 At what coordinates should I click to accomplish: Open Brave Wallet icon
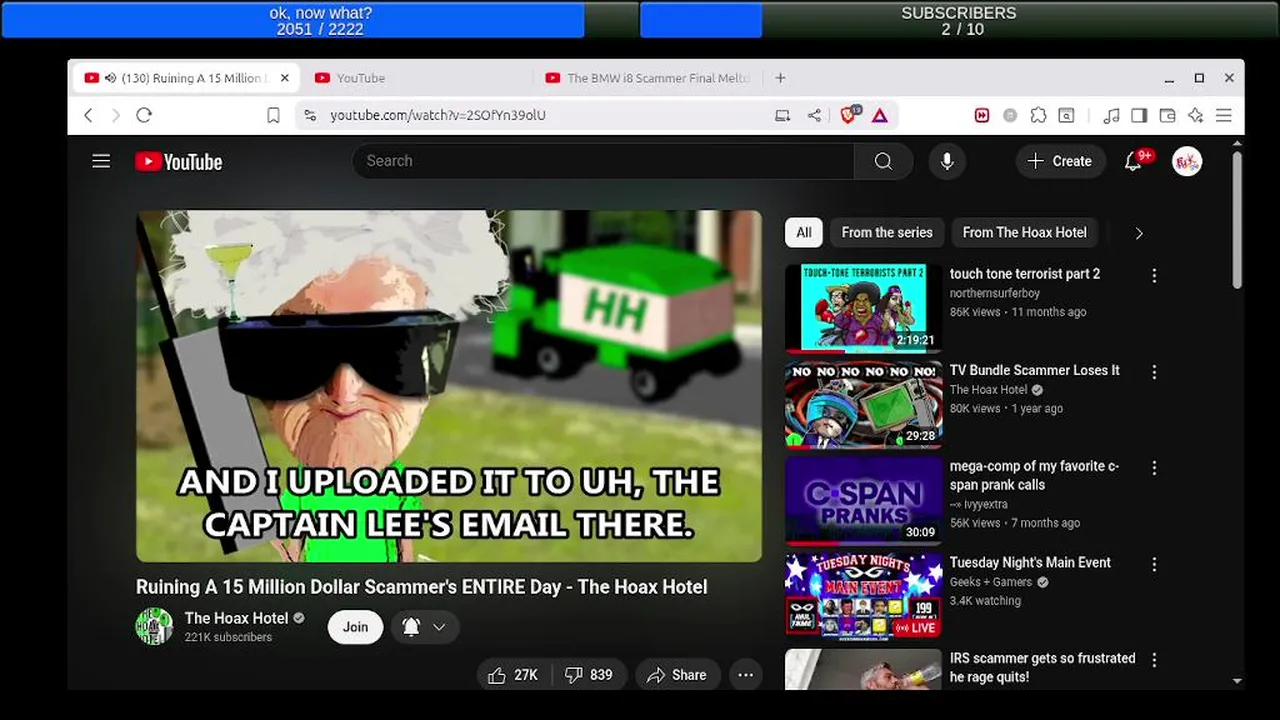pos(1167,115)
